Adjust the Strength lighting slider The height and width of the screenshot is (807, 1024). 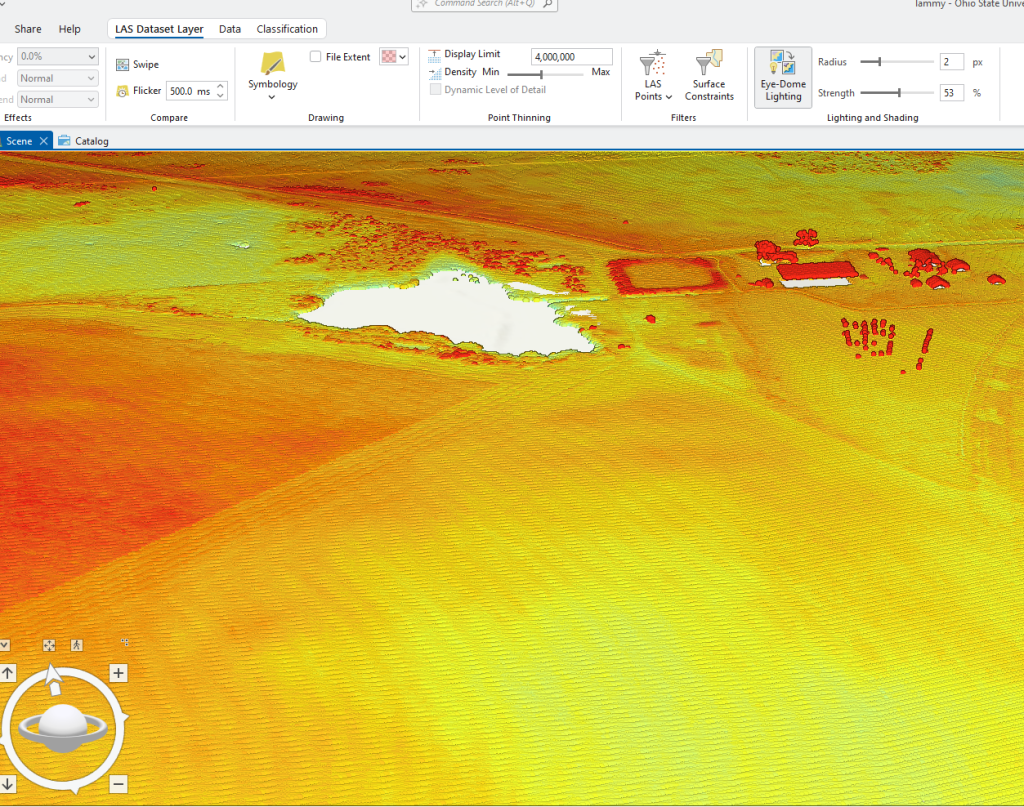pos(897,92)
